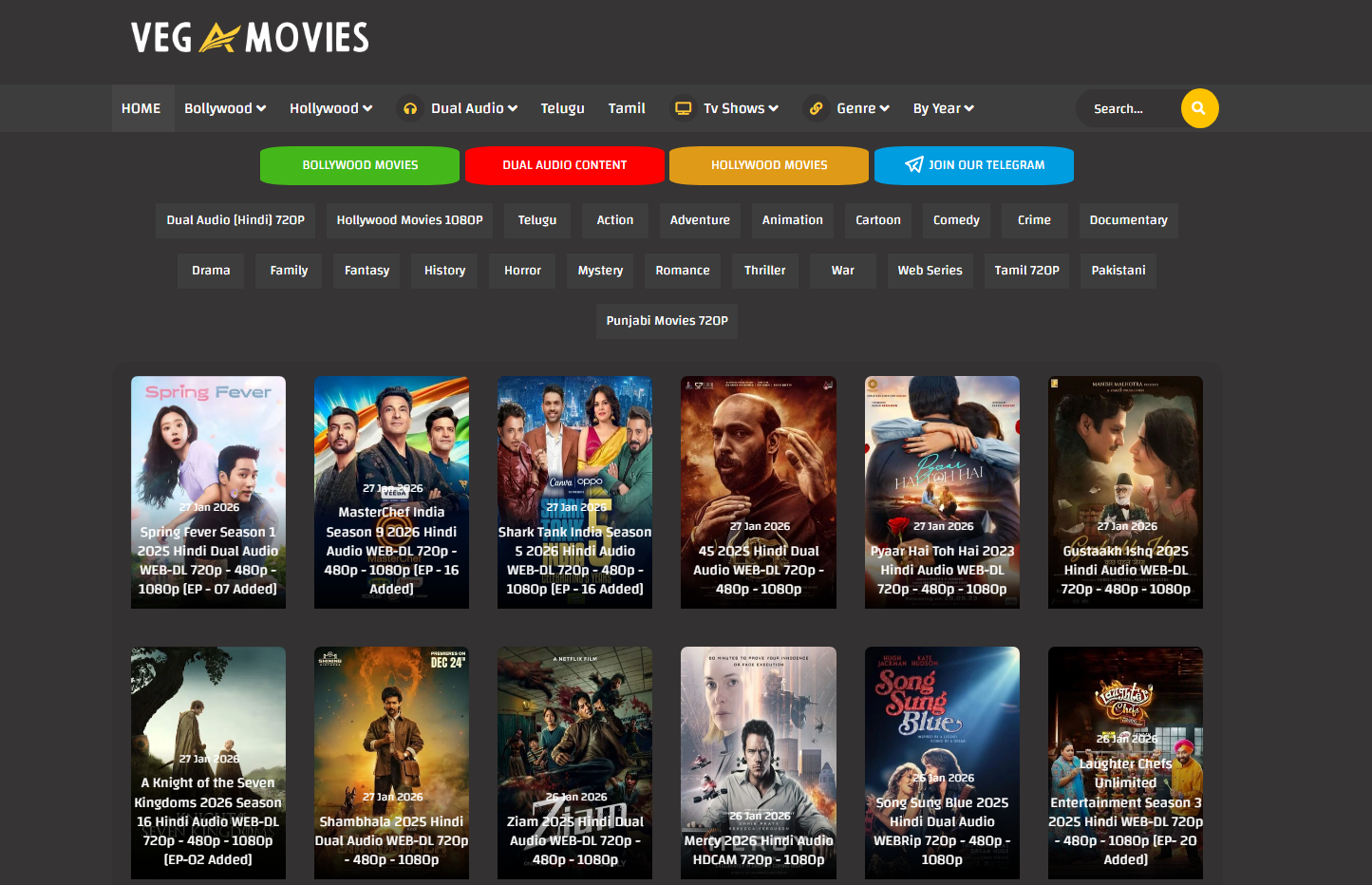This screenshot has height=885, width=1372.
Task: Open A Knight of the Seven Kingdoms poster
Action: [208, 763]
